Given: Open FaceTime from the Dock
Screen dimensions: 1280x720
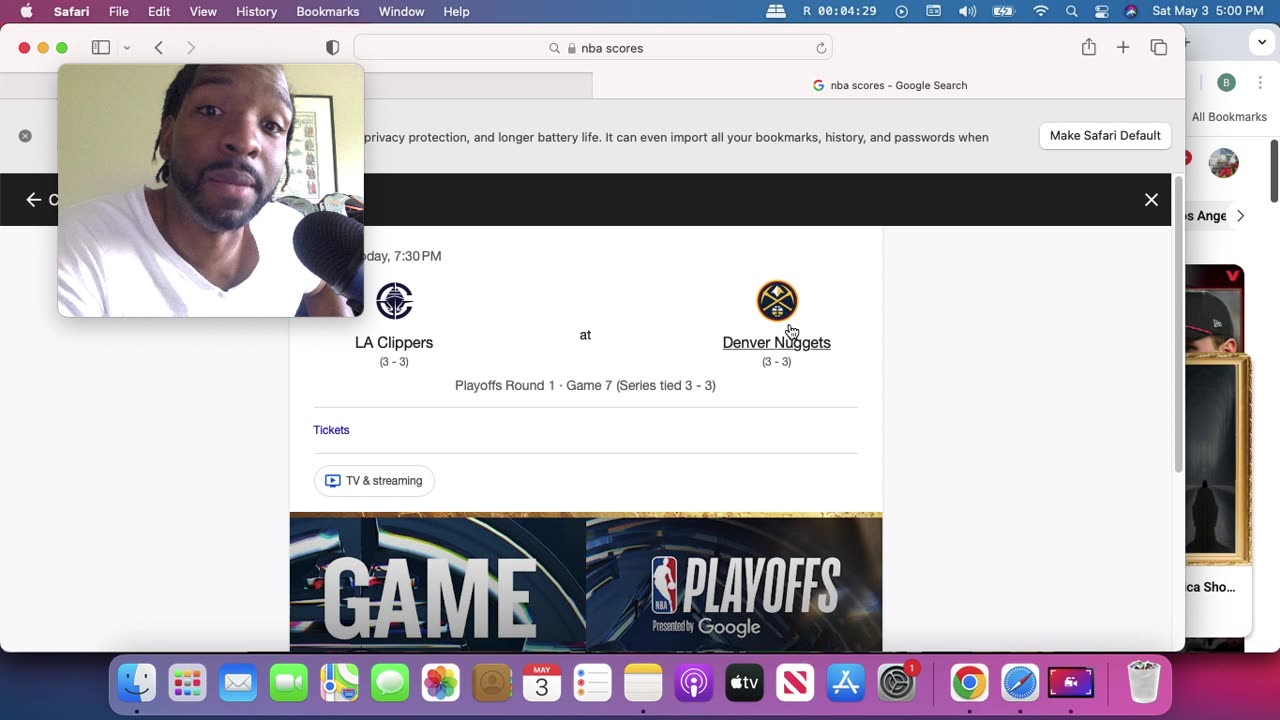Looking at the screenshot, I should point(289,683).
